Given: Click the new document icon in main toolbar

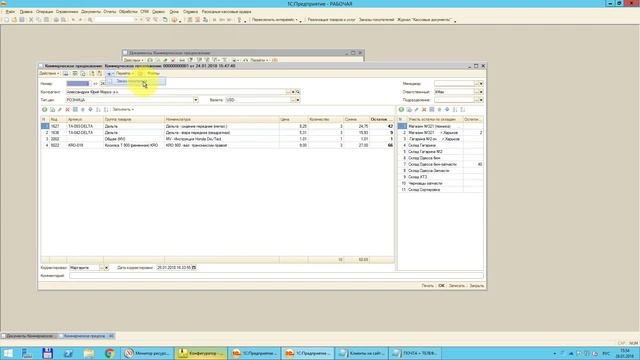Looking at the screenshot, I should 7,20.
